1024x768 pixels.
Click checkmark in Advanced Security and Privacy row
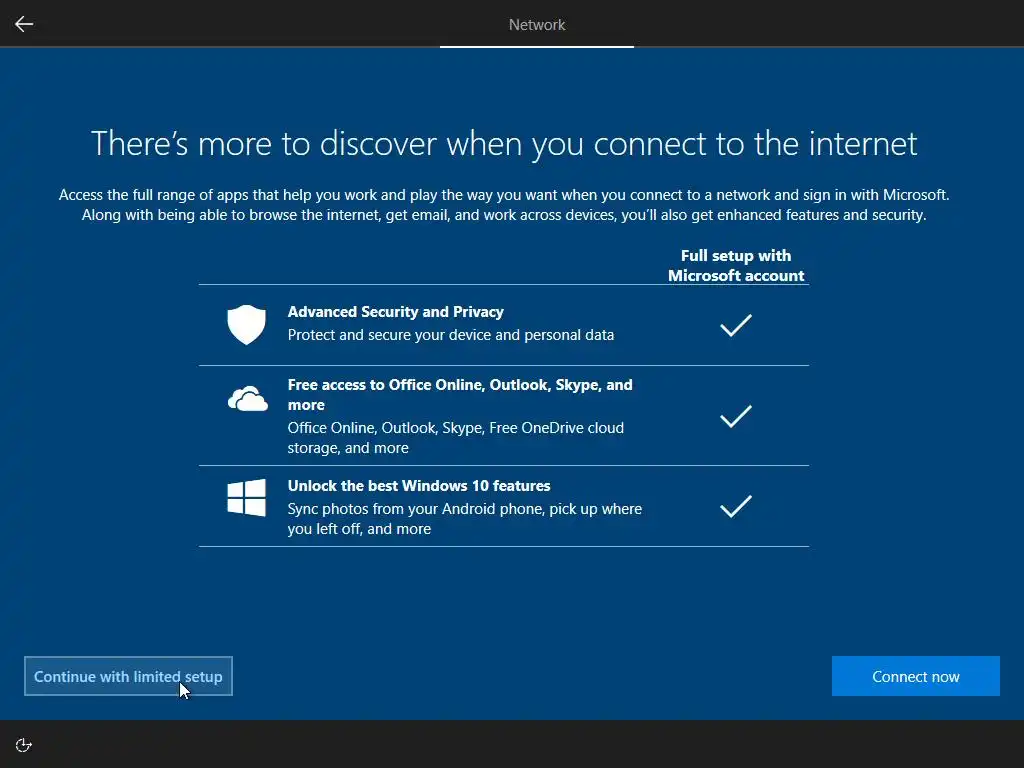pyautogui.click(x=736, y=325)
